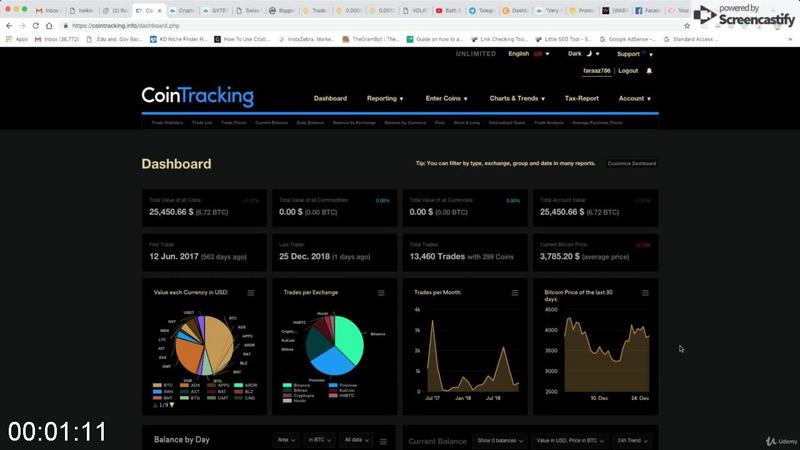The width and height of the screenshot is (800, 450).
Task: Open the Tax-Report page
Action: [x=582, y=98]
